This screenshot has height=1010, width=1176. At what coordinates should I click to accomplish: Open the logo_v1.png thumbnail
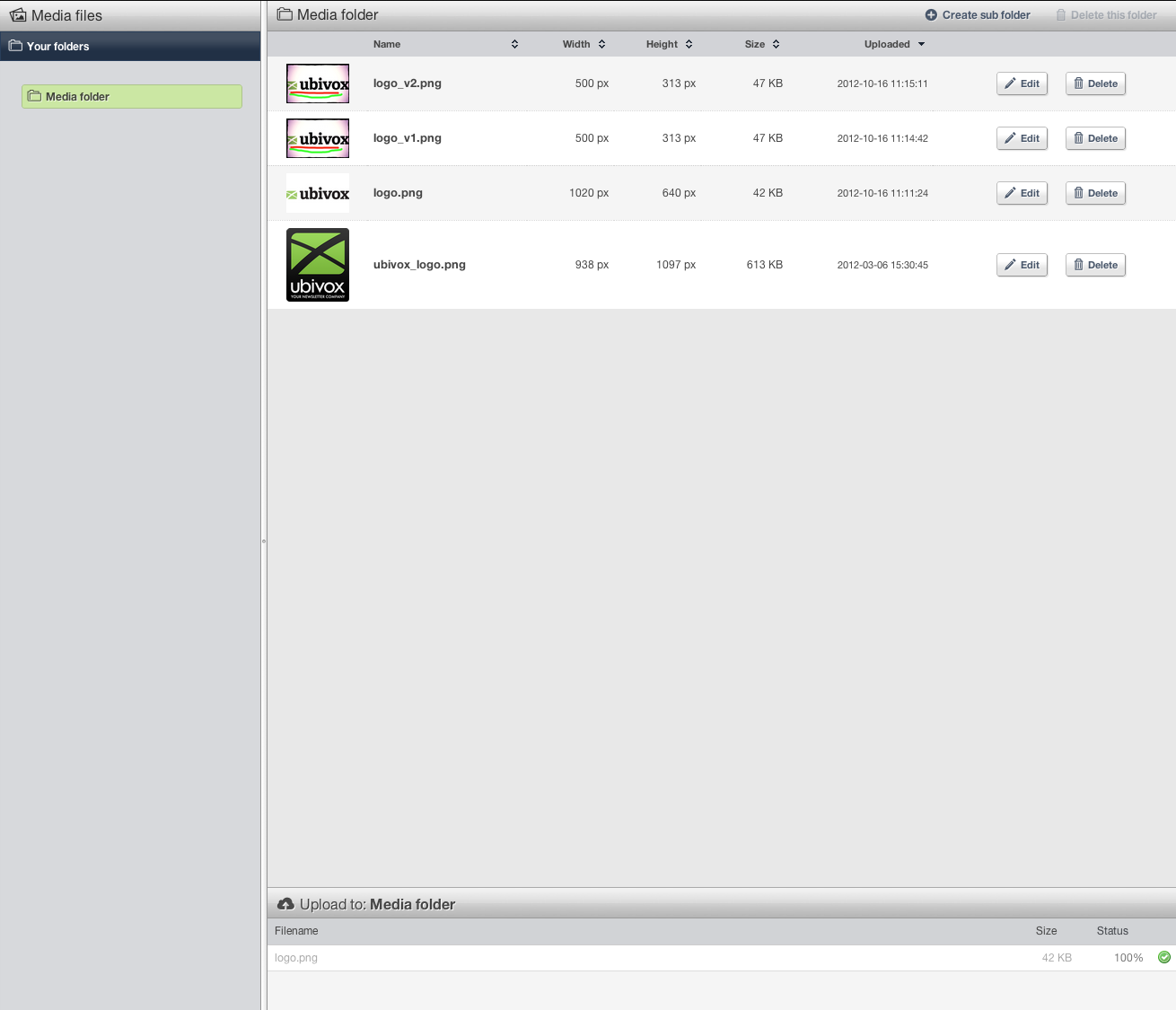(x=318, y=138)
